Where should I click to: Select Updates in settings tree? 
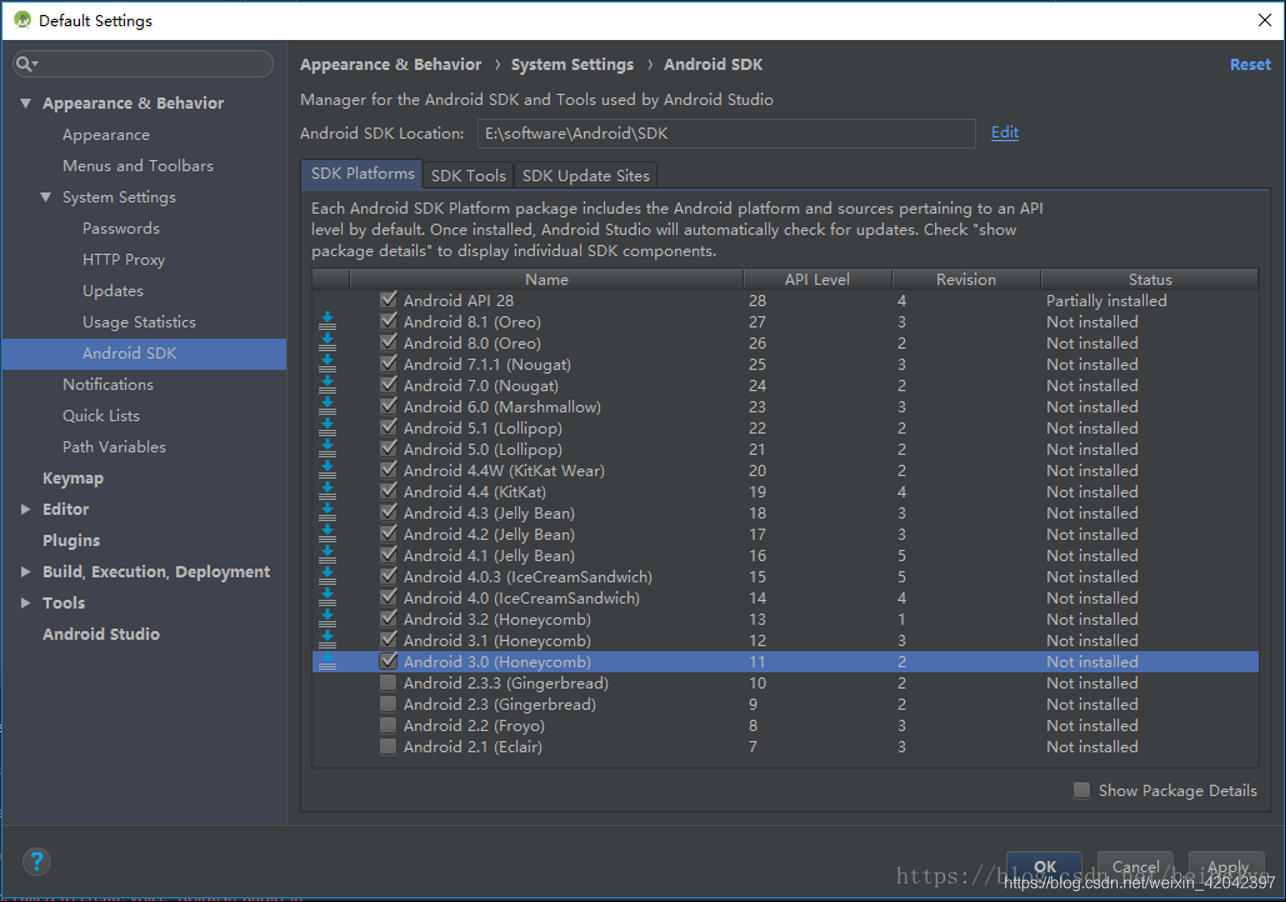(113, 290)
